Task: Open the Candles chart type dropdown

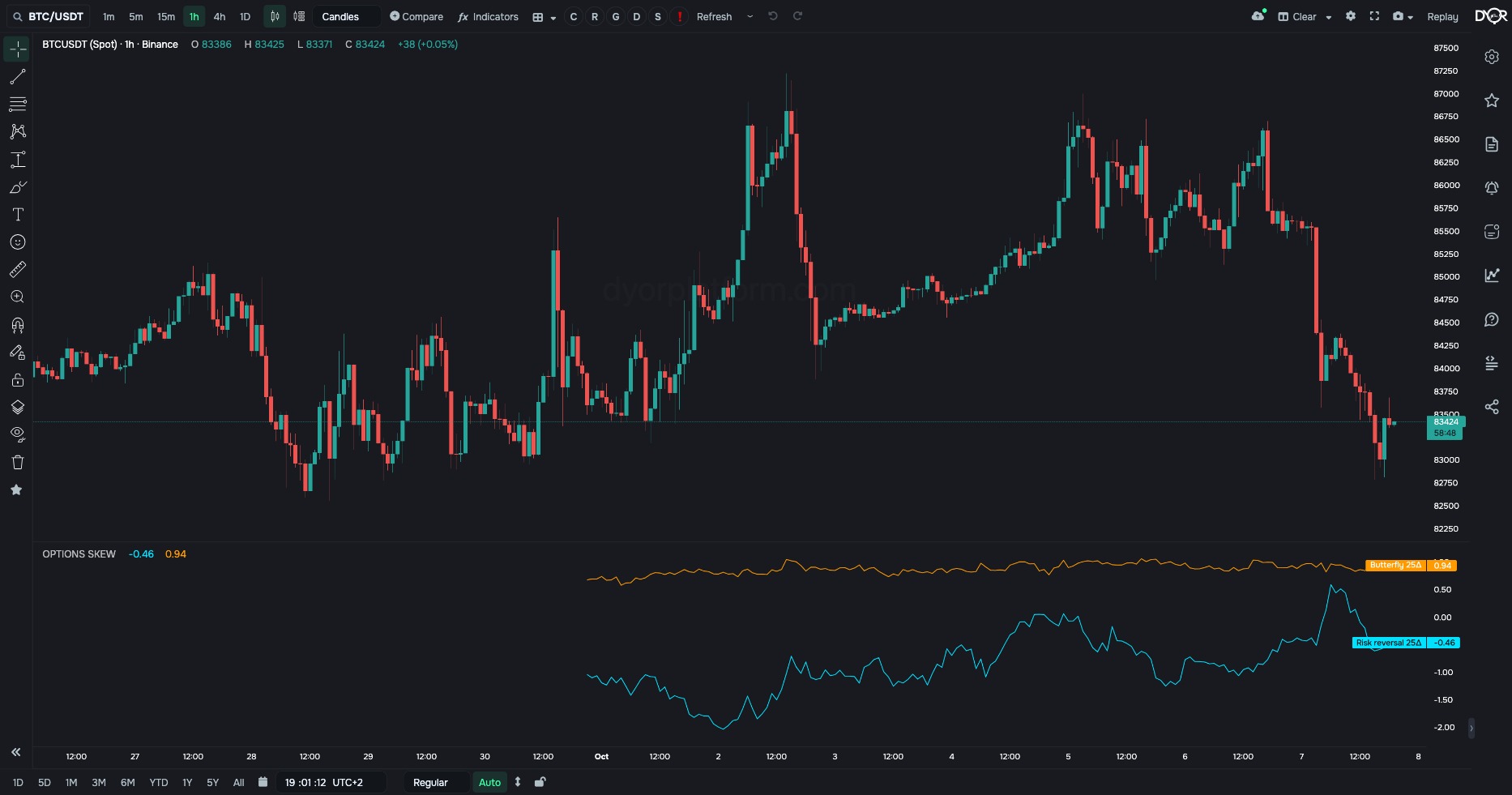Action: [x=347, y=16]
